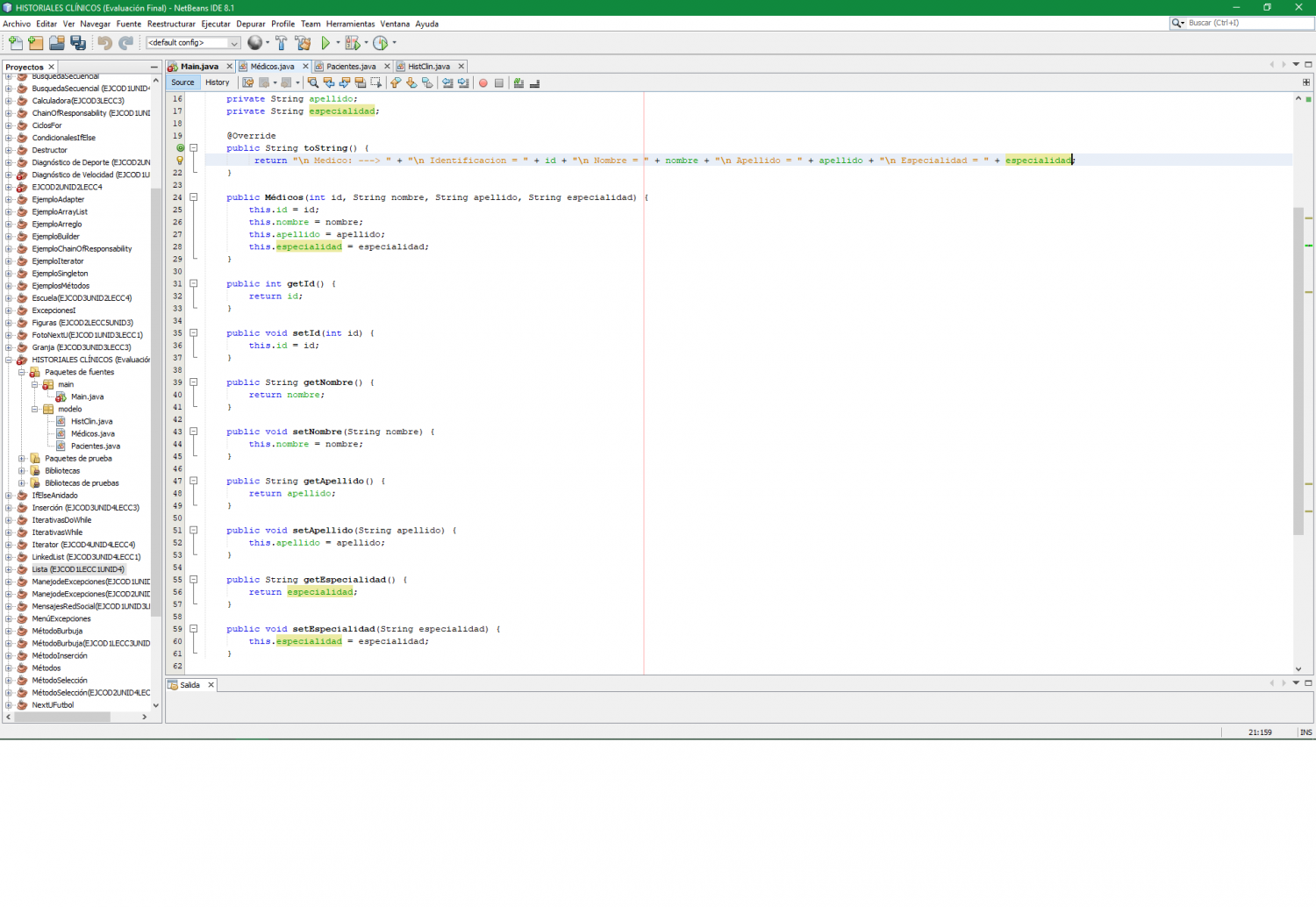This screenshot has height=907, width=1316.
Task: Toggle code fold at setEspecialidad line 59
Action: point(194,629)
